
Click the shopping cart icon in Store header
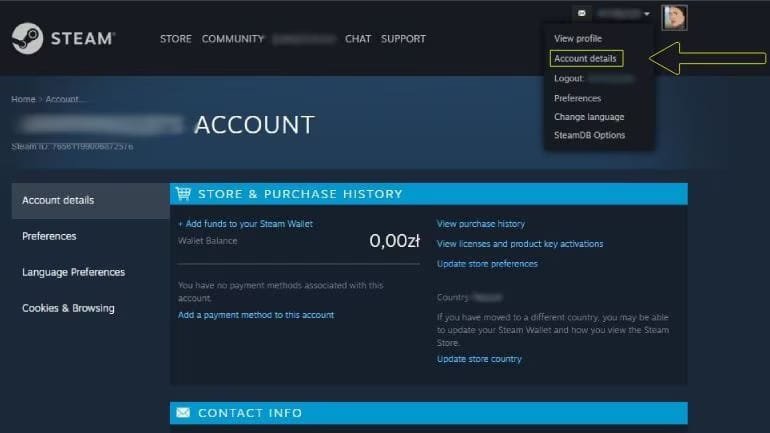[x=183, y=194]
